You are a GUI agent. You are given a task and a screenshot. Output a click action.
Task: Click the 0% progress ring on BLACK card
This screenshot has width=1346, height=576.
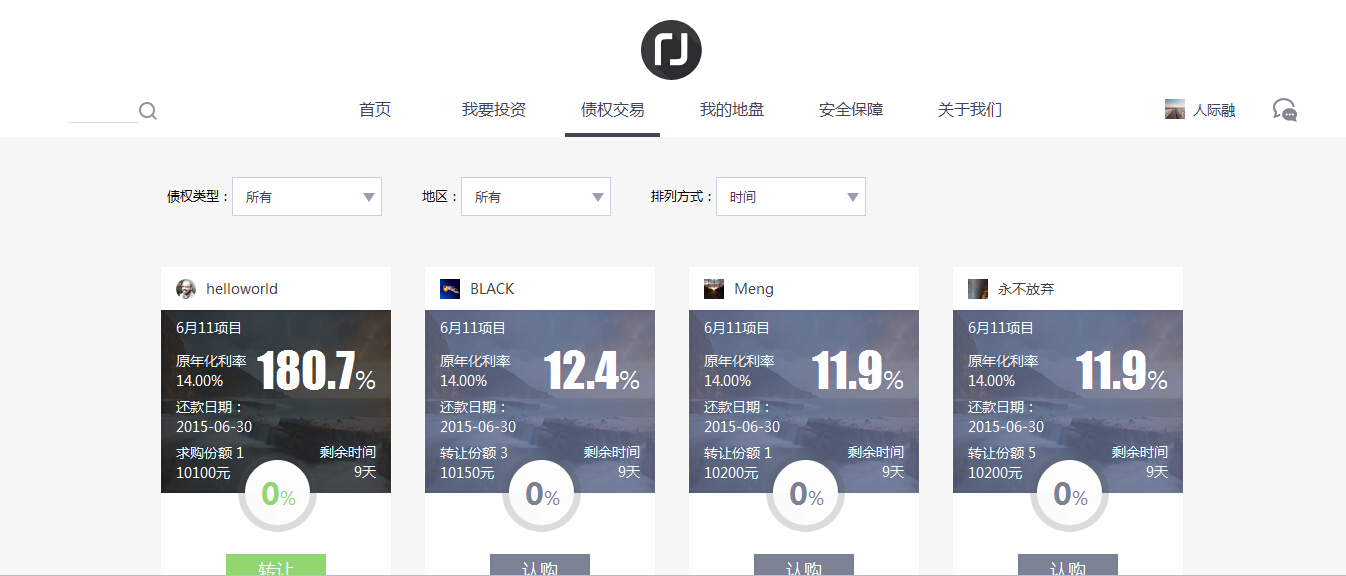tap(542, 494)
